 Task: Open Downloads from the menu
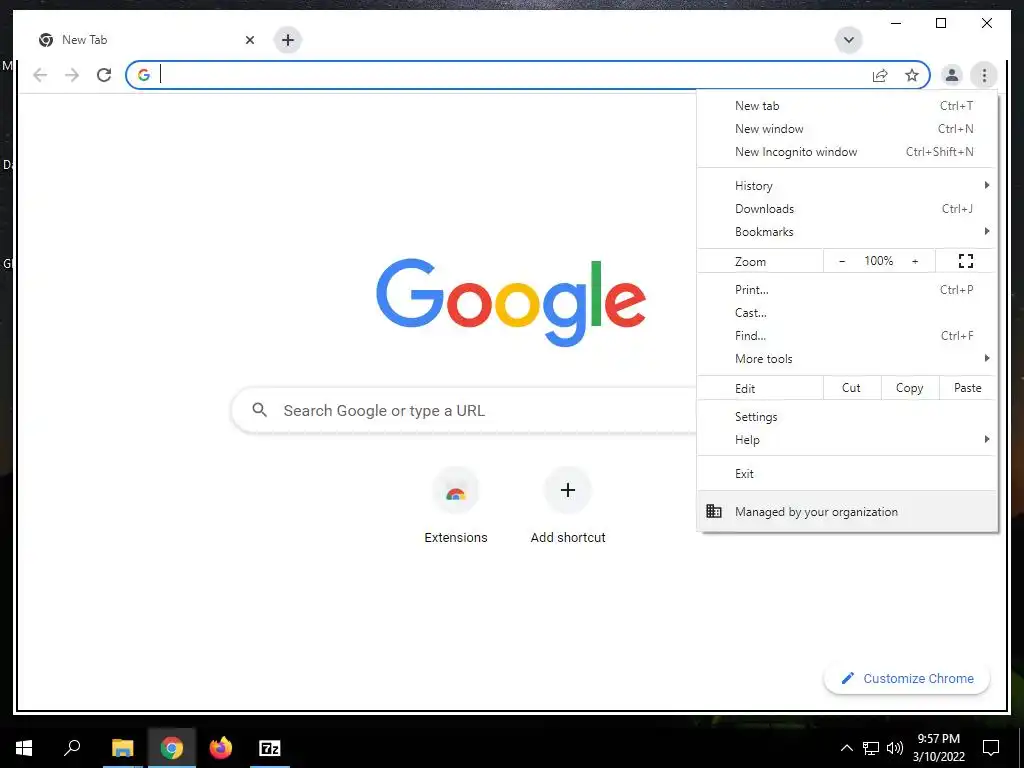click(x=847, y=209)
